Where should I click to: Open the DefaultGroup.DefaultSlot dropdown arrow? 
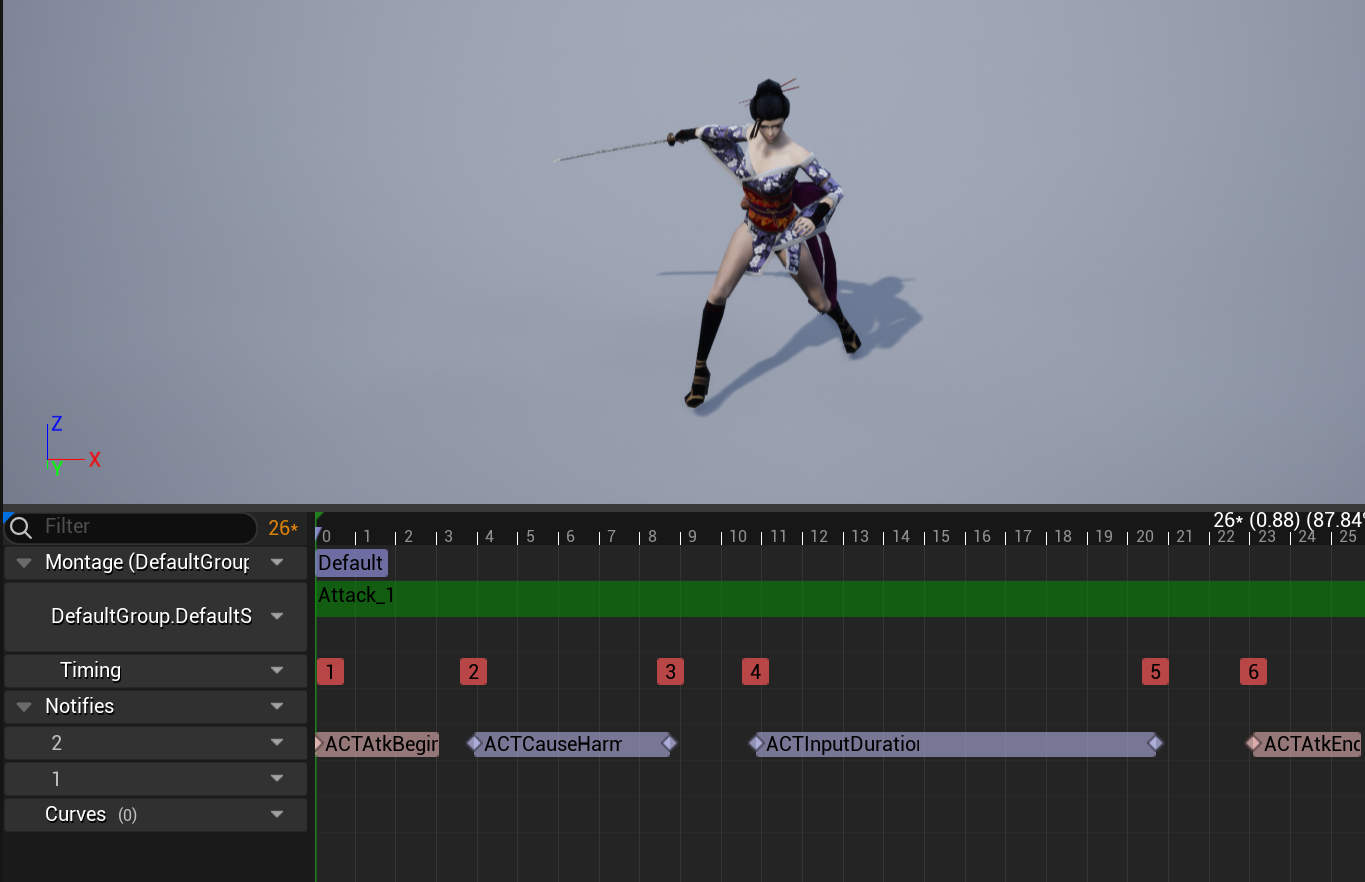click(277, 616)
